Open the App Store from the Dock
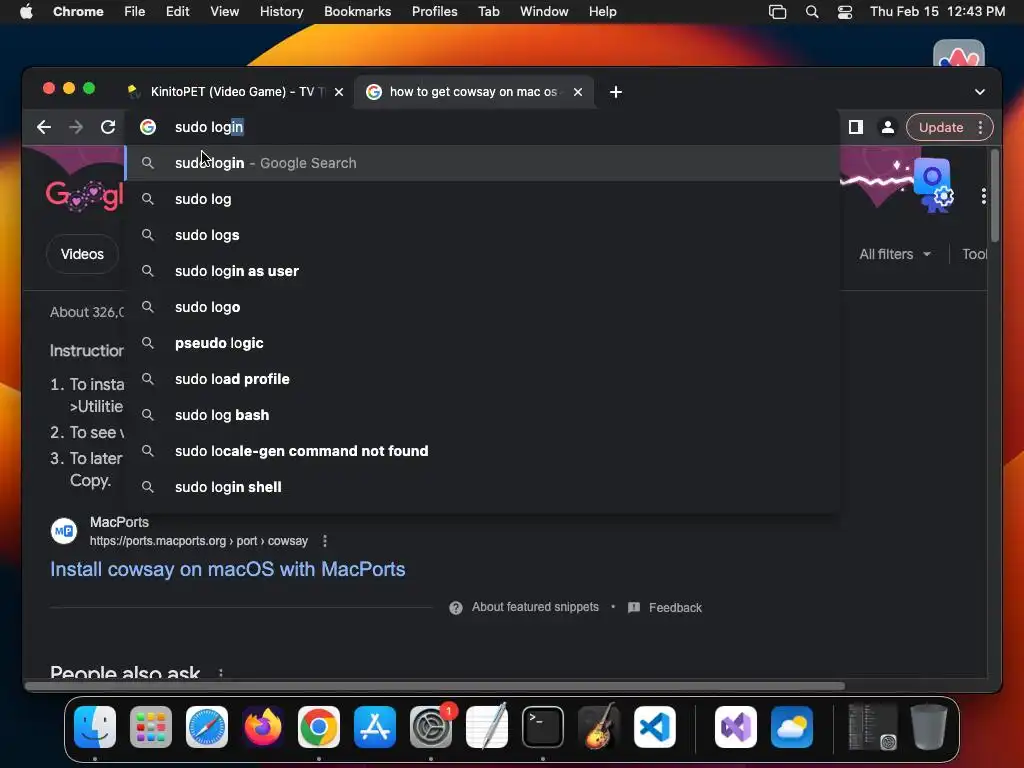The image size is (1024, 768). (x=375, y=727)
